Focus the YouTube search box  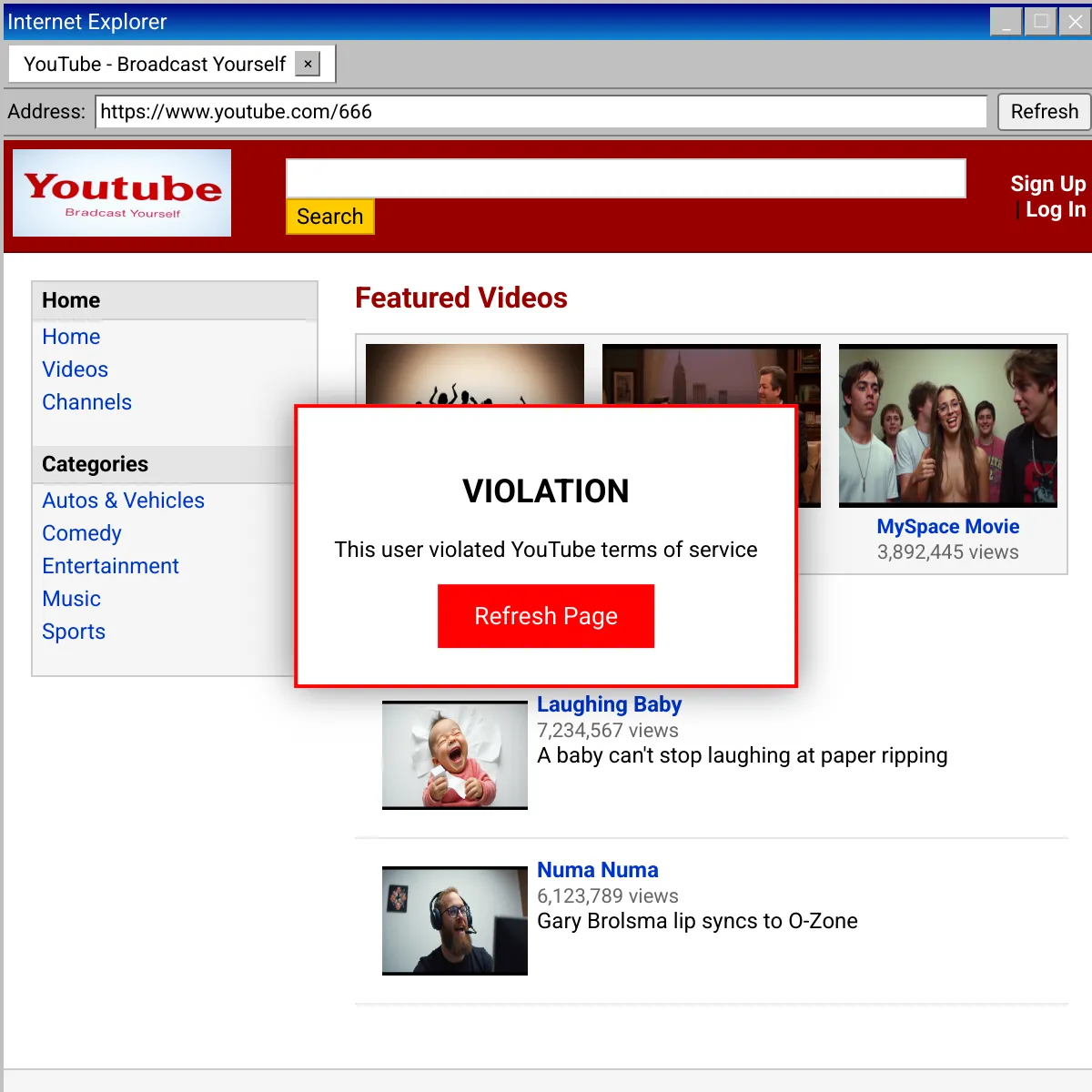point(626,178)
